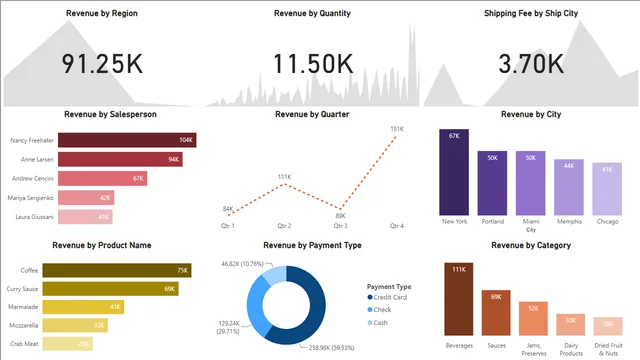Select the Nancy Freehafer 104K bar

coord(127,140)
